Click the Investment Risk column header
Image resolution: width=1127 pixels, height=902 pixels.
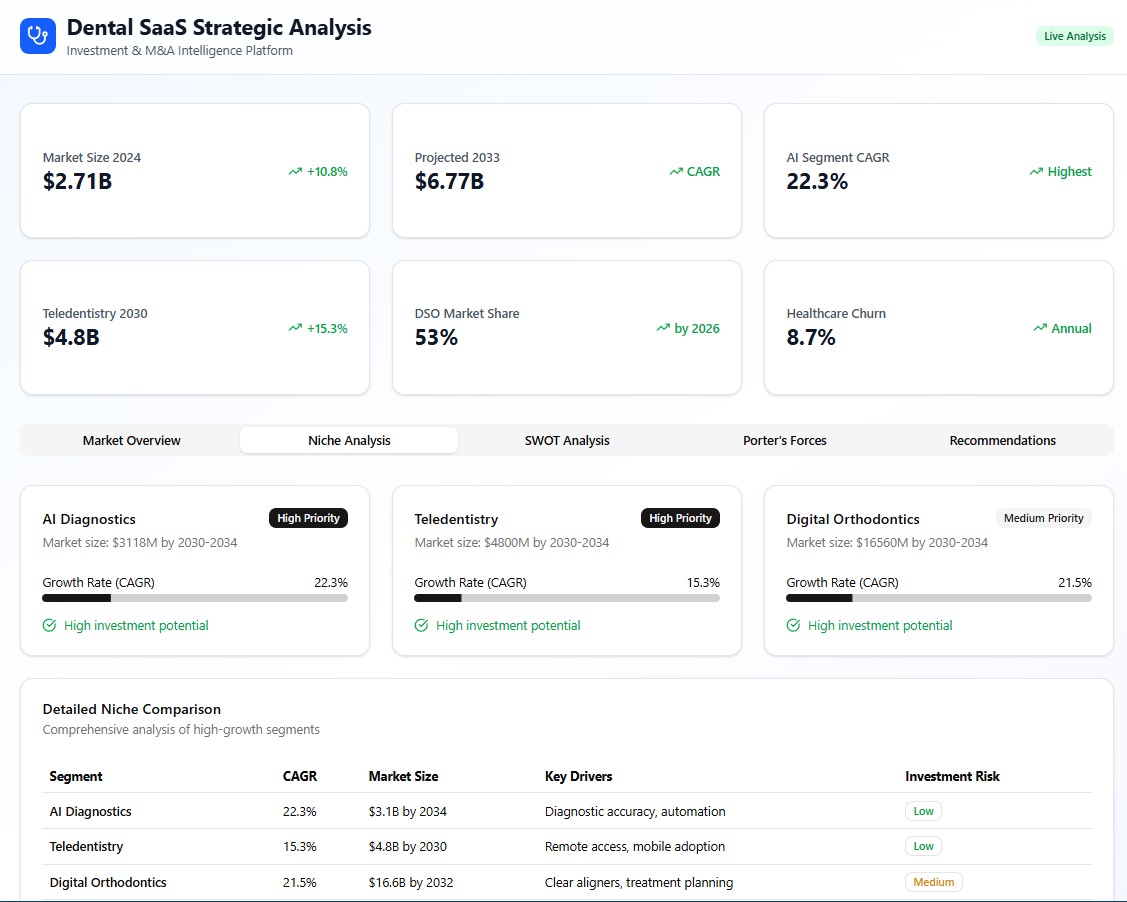[x=952, y=776]
